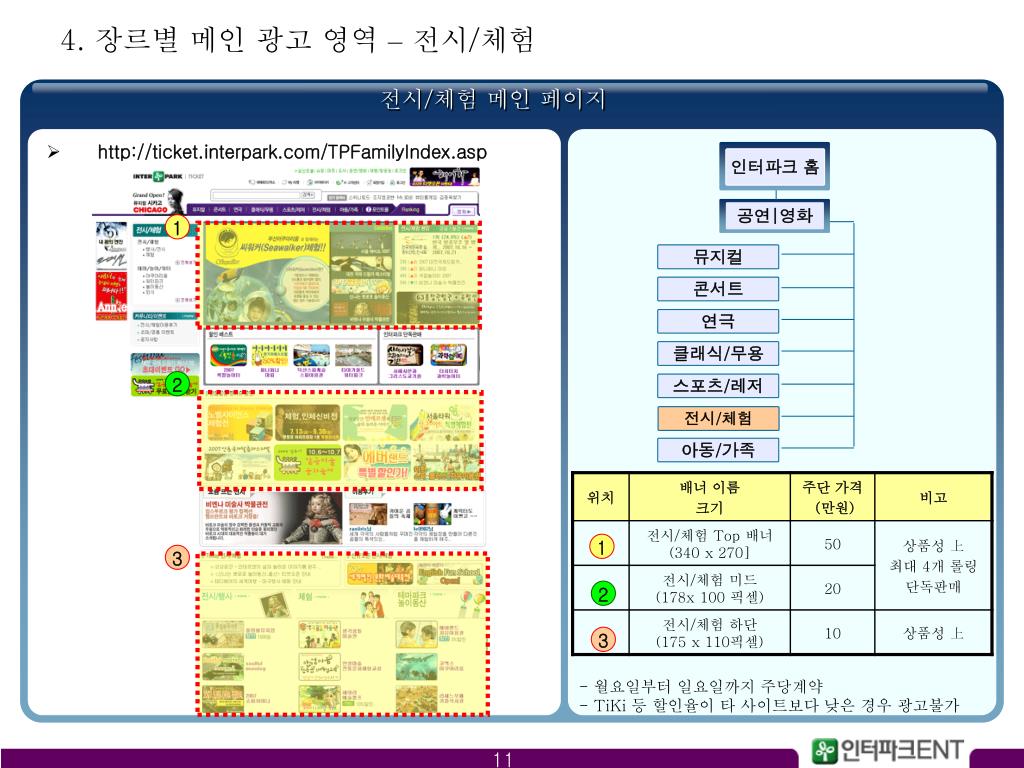Image resolution: width=1024 pixels, height=768 pixels.
Task: Open the 체험, 인체신비전 mid banner
Action: click(308, 423)
